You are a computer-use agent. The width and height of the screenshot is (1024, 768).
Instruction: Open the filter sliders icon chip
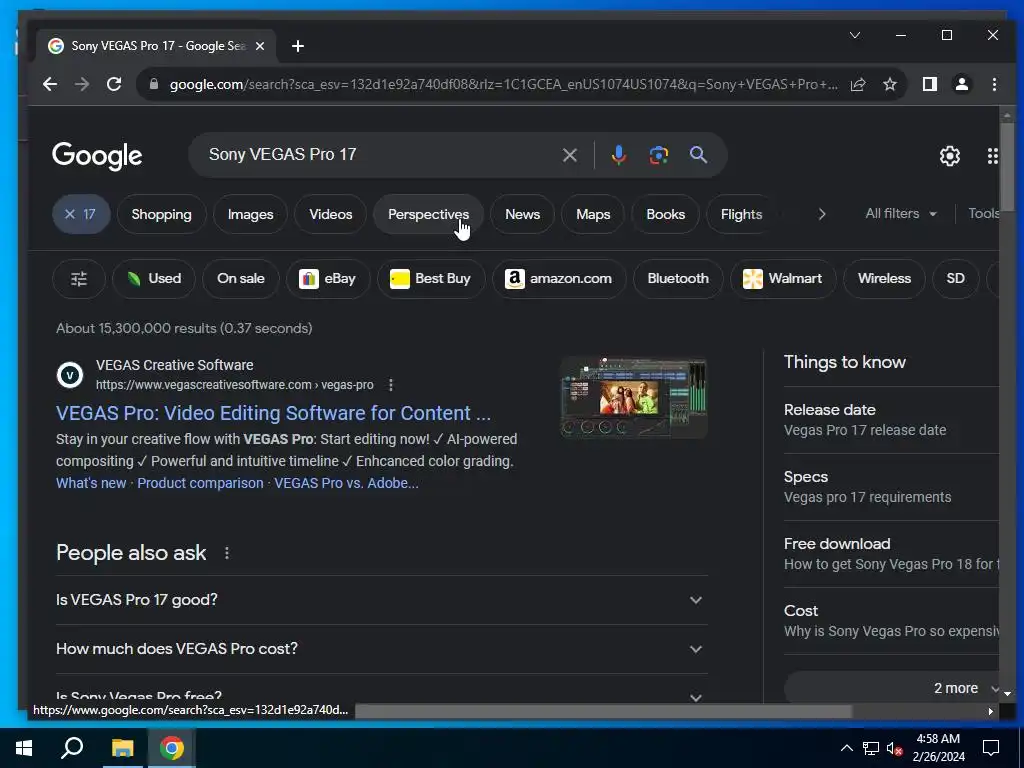tap(78, 279)
